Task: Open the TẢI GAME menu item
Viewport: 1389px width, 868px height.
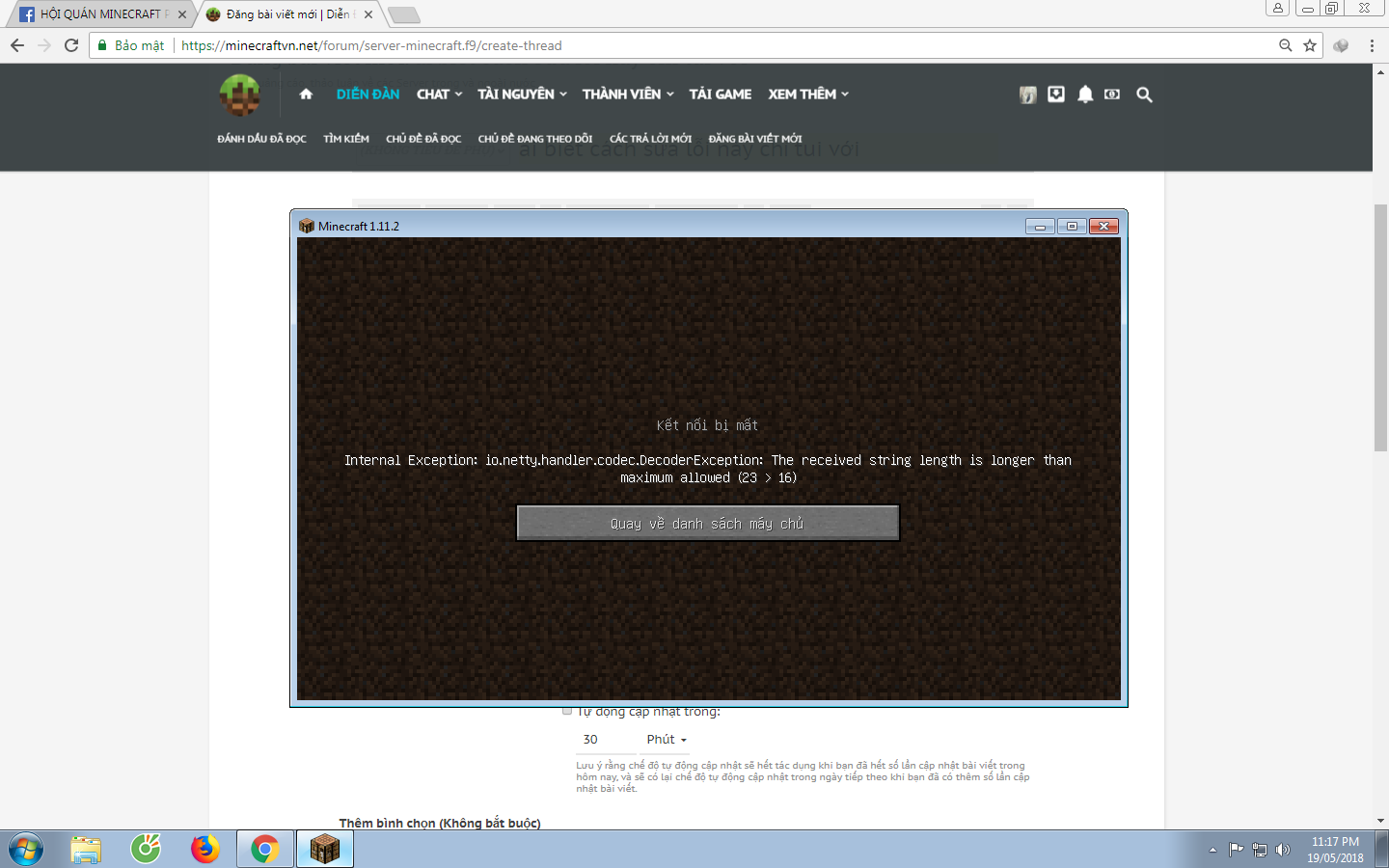Action: (721, 94)
